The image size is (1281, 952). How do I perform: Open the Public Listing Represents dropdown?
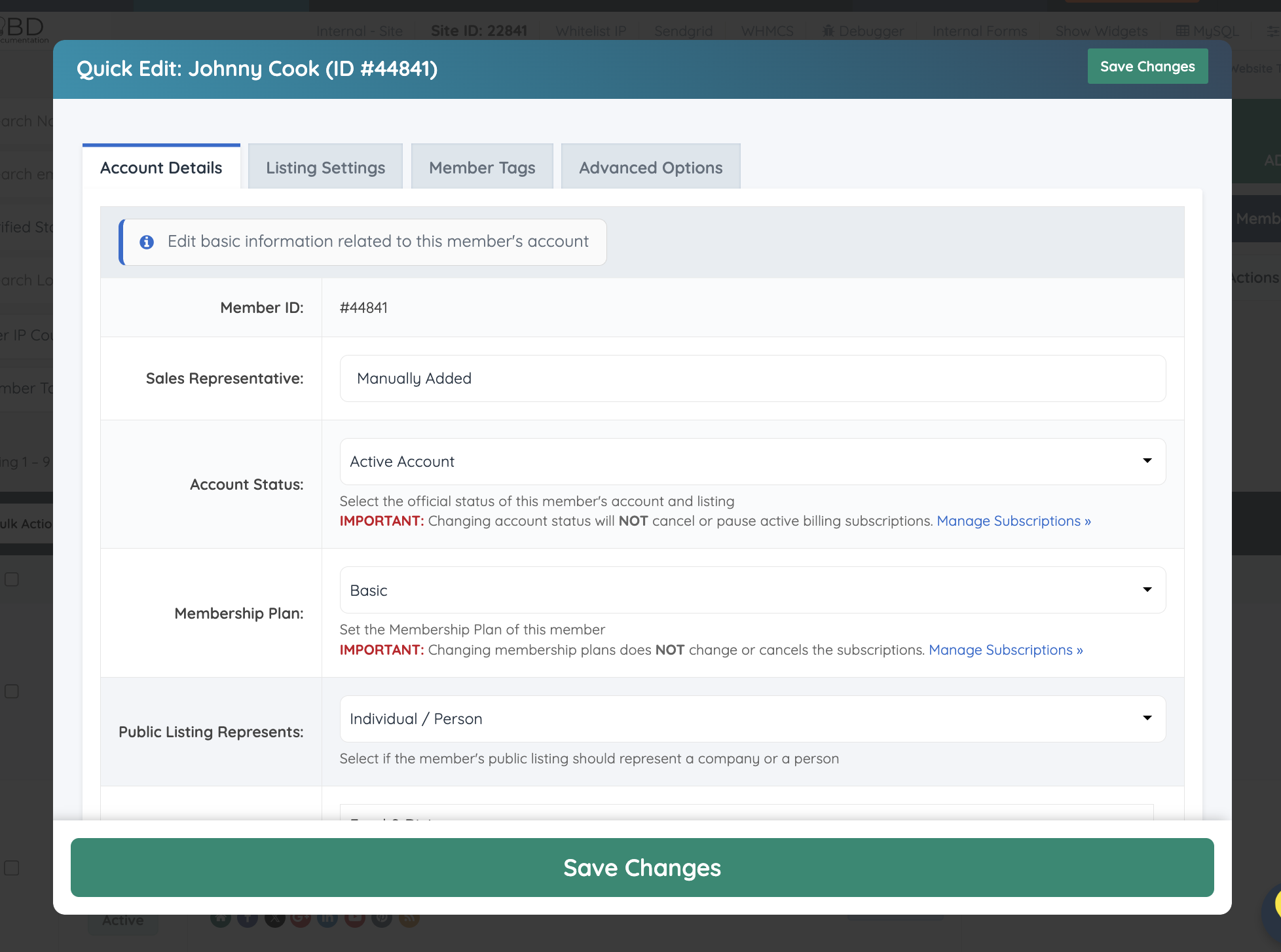(752, 719)
